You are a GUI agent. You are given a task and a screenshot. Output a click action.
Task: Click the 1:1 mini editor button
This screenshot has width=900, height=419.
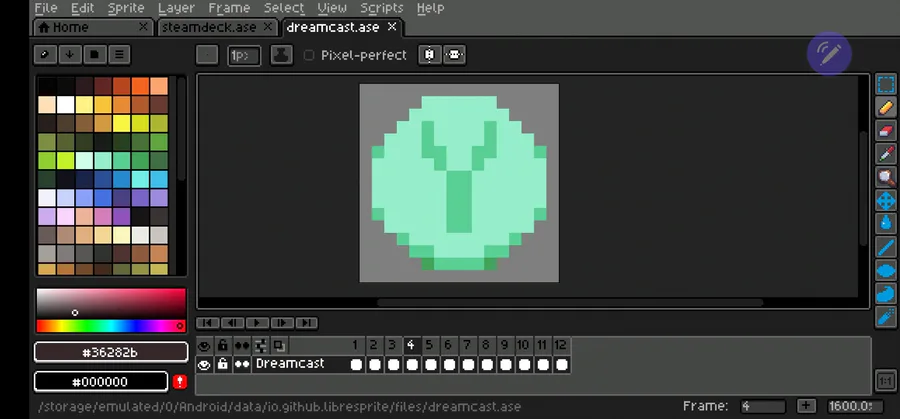[x=885, y=381]
